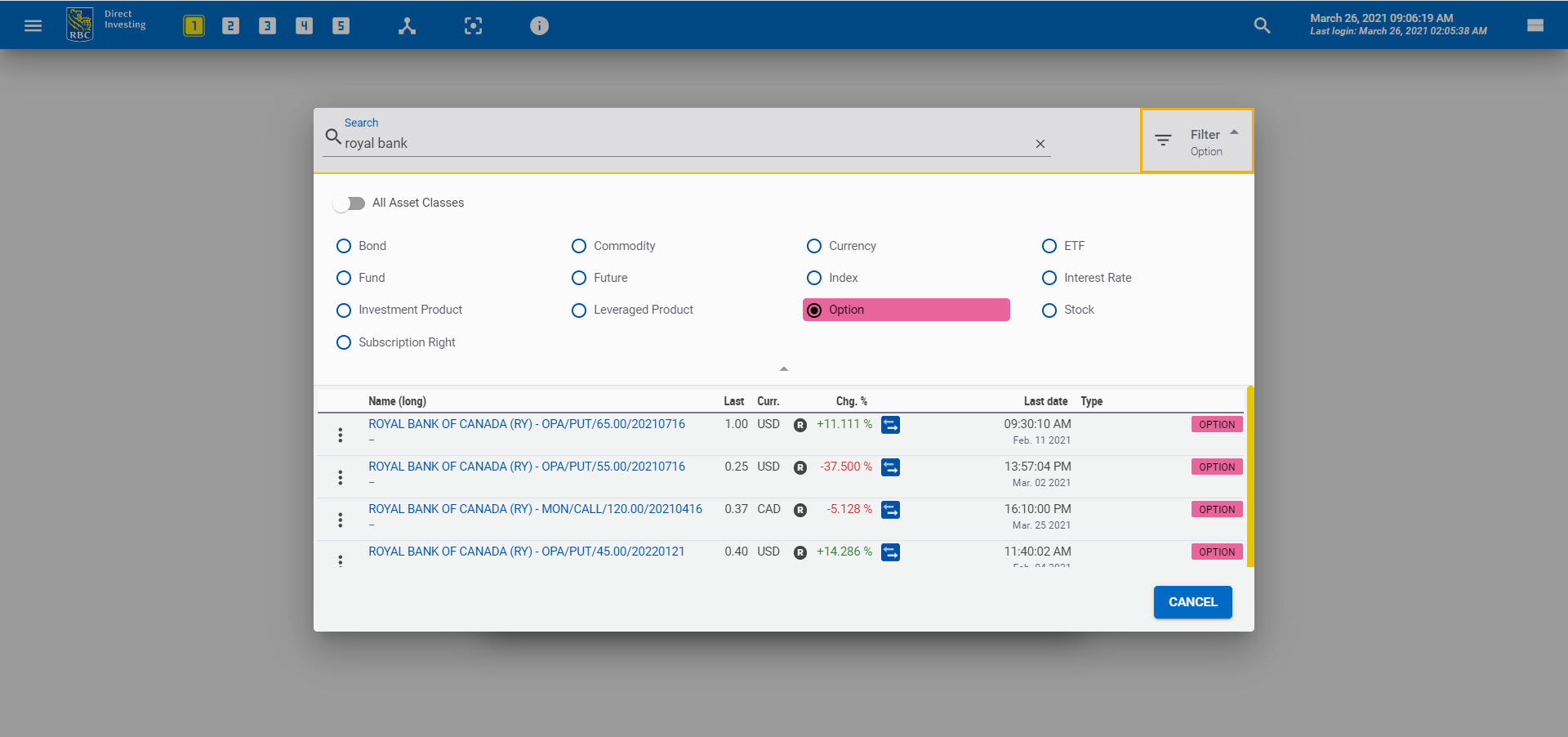Switch to workspace tab 3

click(x=267, y=25)
